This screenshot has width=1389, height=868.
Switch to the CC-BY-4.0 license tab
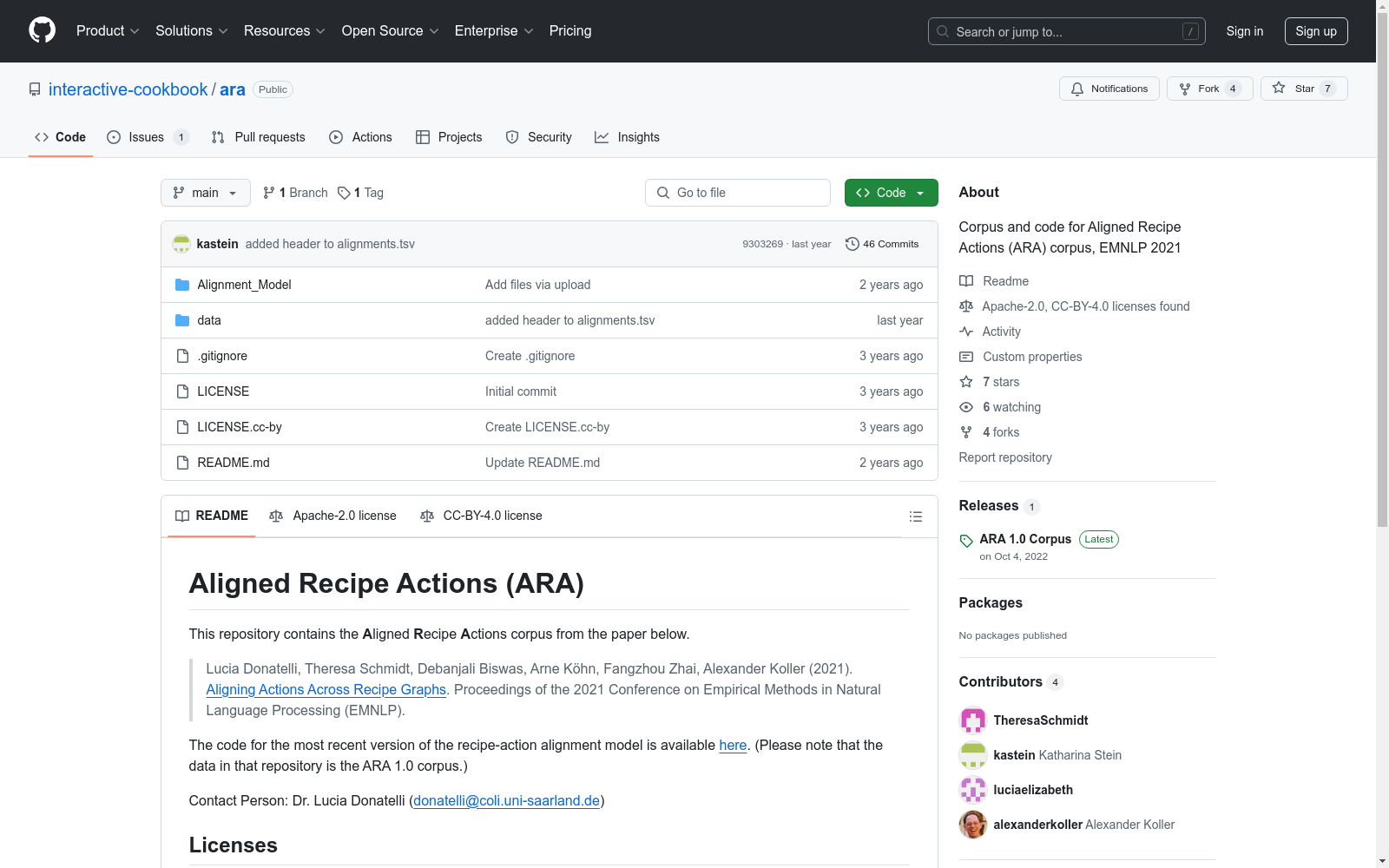481,516
